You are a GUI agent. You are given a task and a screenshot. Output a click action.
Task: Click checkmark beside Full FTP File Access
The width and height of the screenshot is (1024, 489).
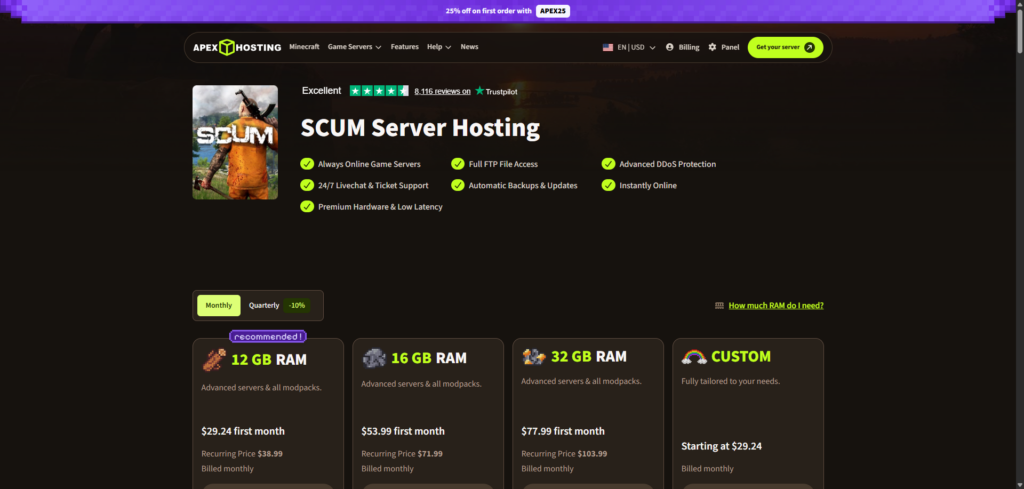(457, 164)
